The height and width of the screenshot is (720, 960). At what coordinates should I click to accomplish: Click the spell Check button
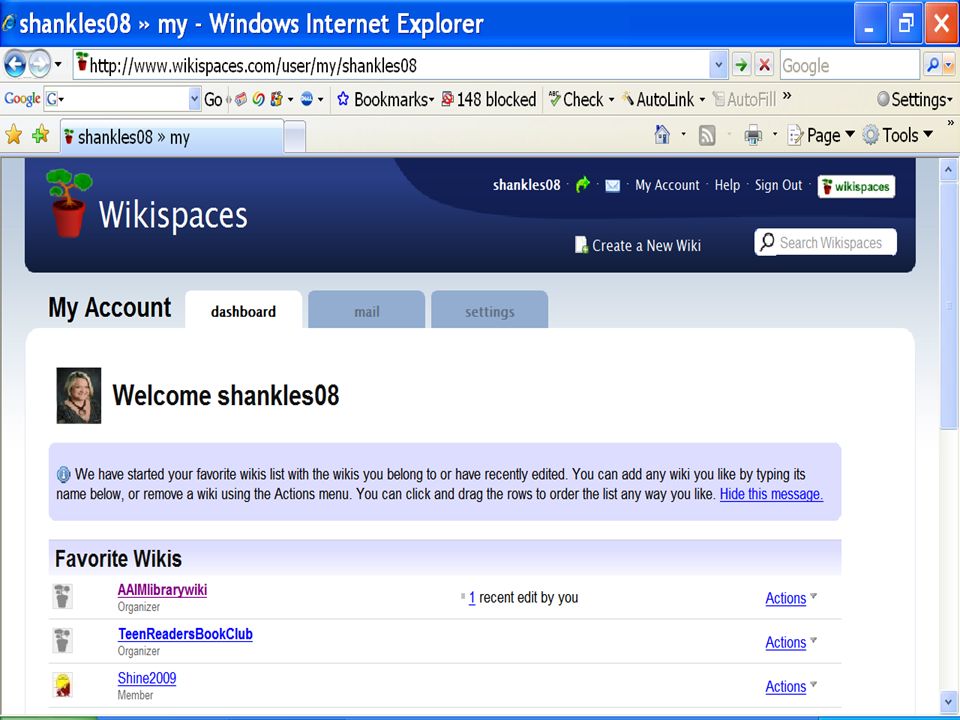[x=580, y=99]
